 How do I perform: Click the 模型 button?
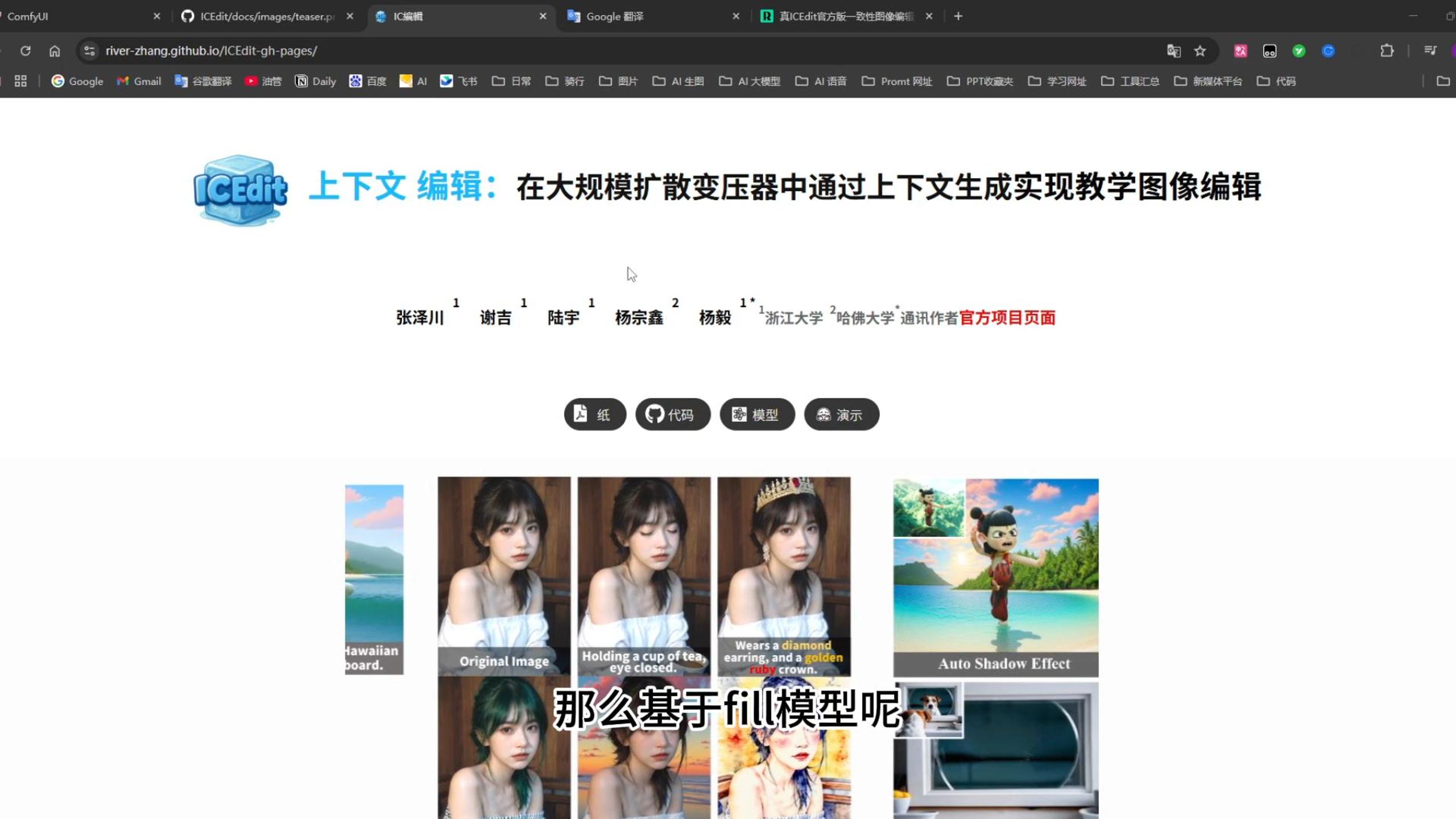[x=756, y=415]
